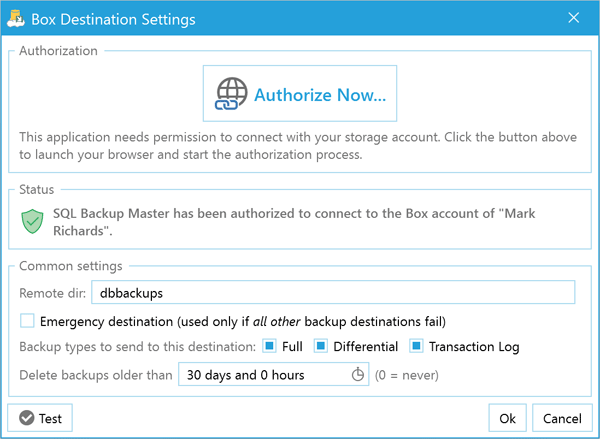
Task: Click the Authorize Now button
Action: point(300,93)
